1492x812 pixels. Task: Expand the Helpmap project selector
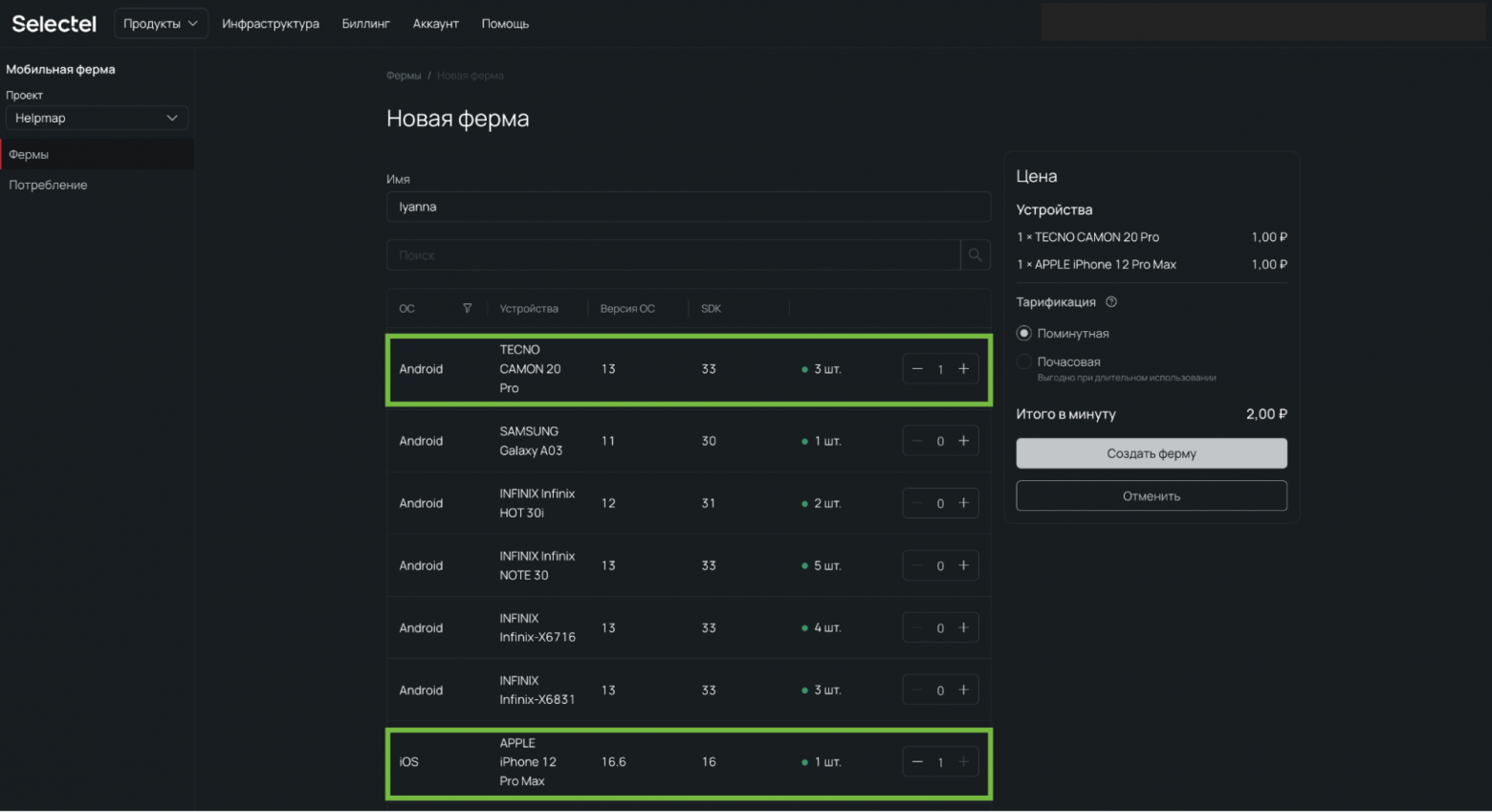97,118
